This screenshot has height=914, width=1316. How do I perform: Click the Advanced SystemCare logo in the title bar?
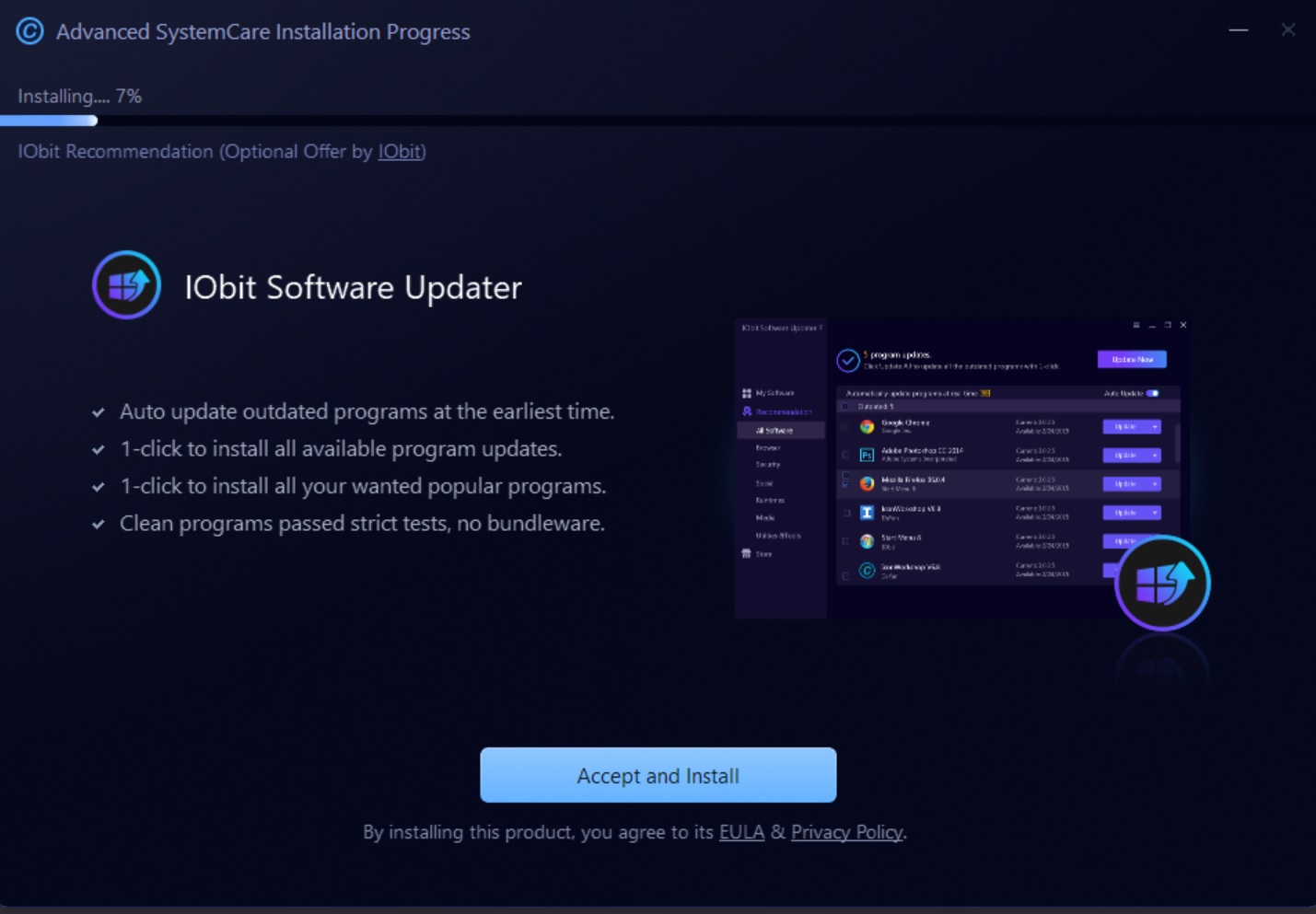pos(29,31)
